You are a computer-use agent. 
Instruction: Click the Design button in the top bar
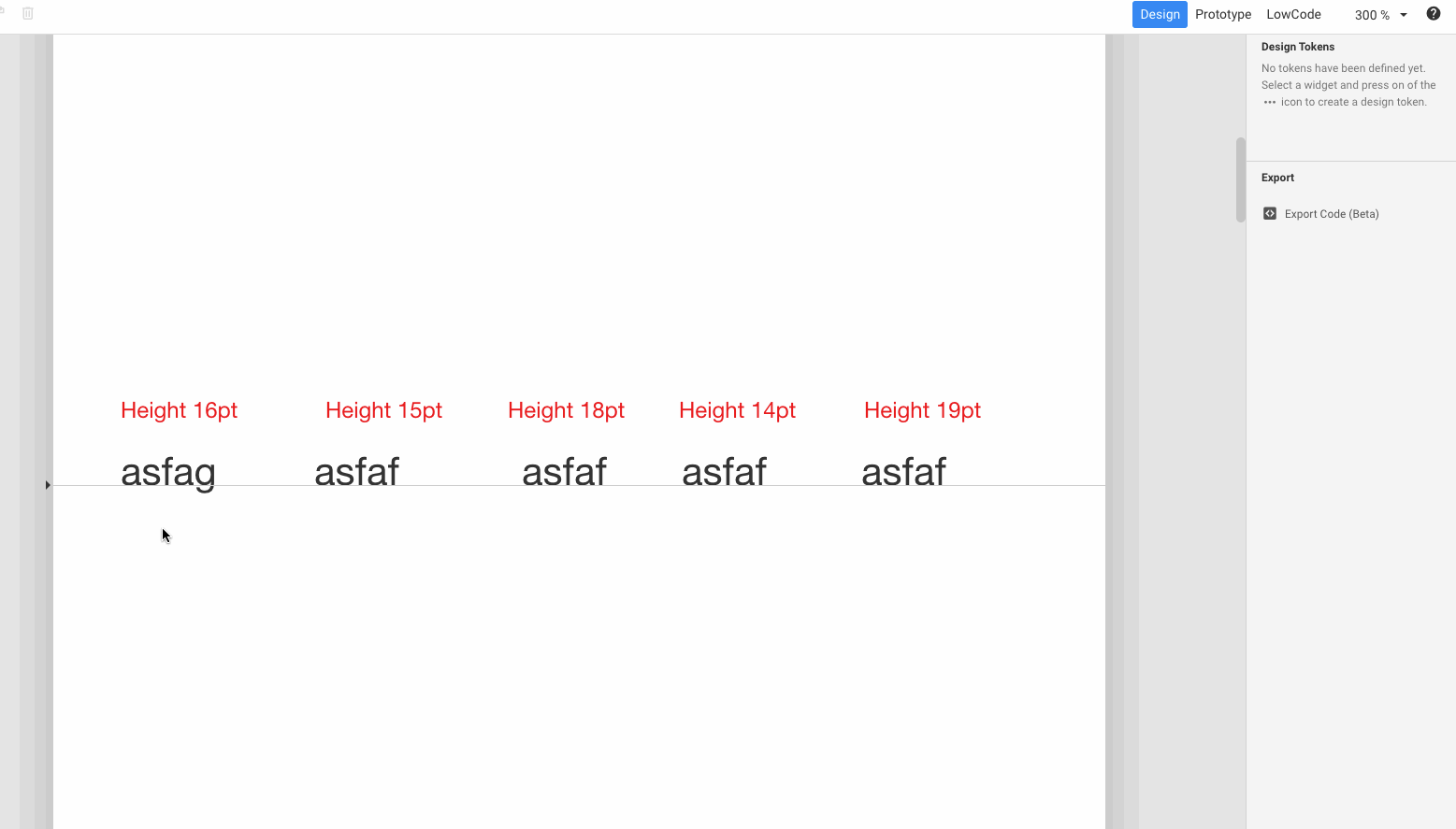tap(1160, 14)
